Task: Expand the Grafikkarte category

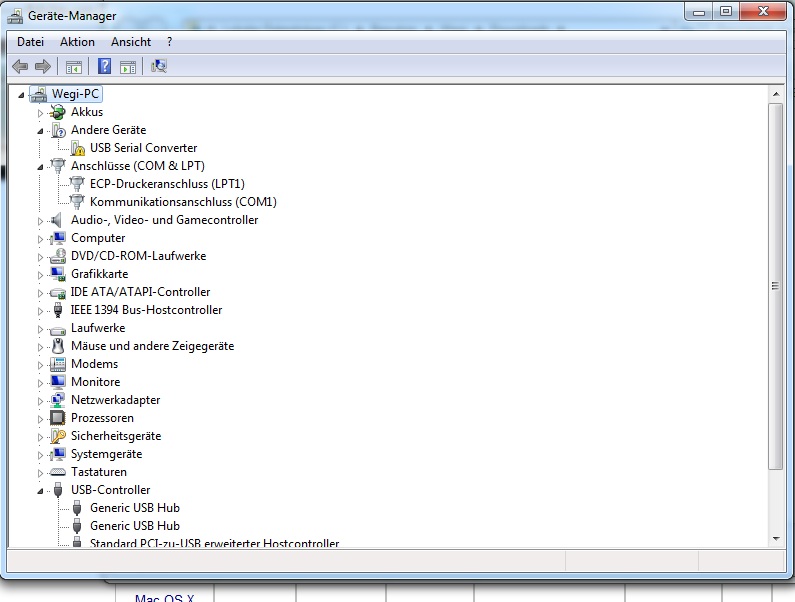Action: [x=41, y=274]
